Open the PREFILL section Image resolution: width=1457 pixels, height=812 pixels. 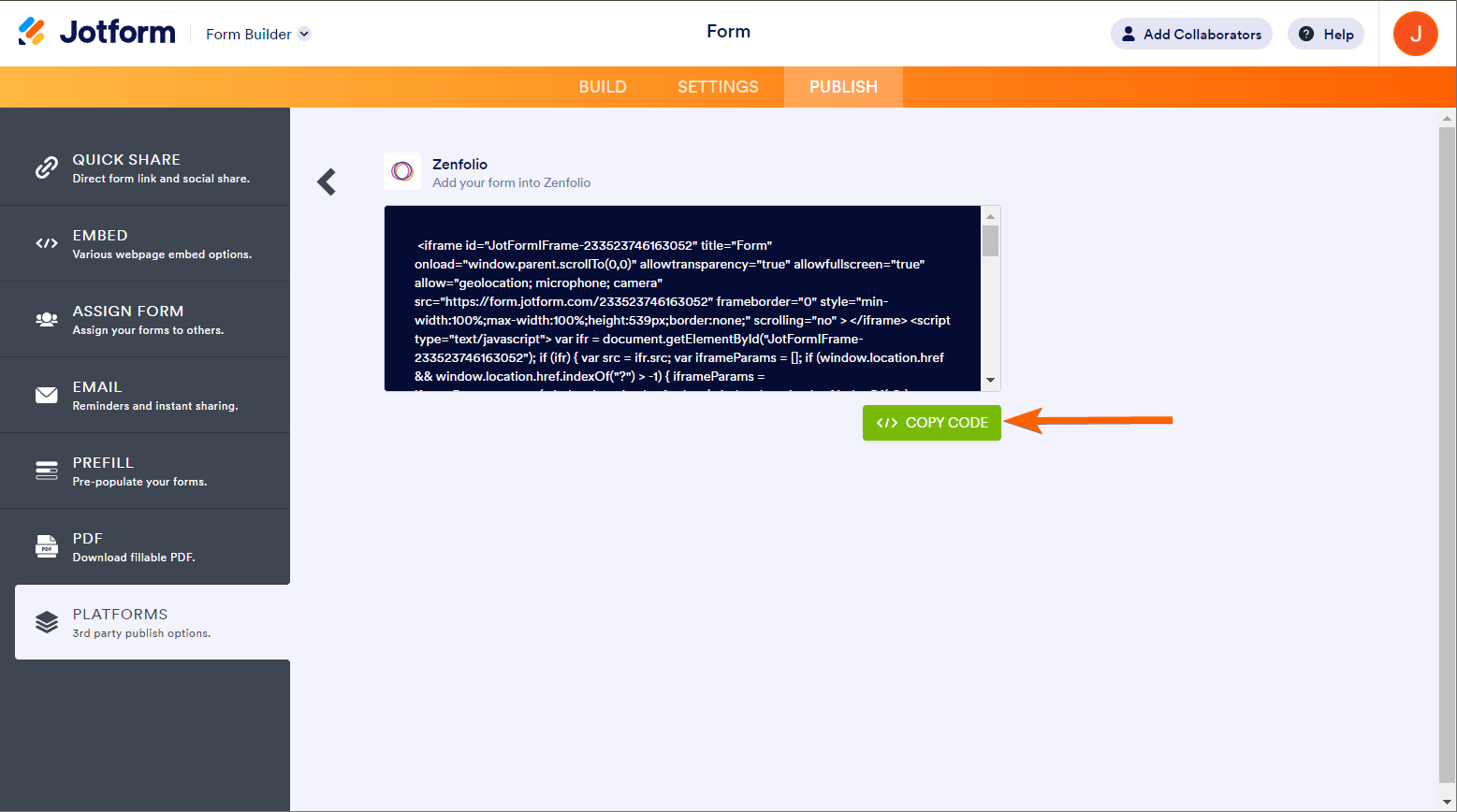(x=145, y=471)
